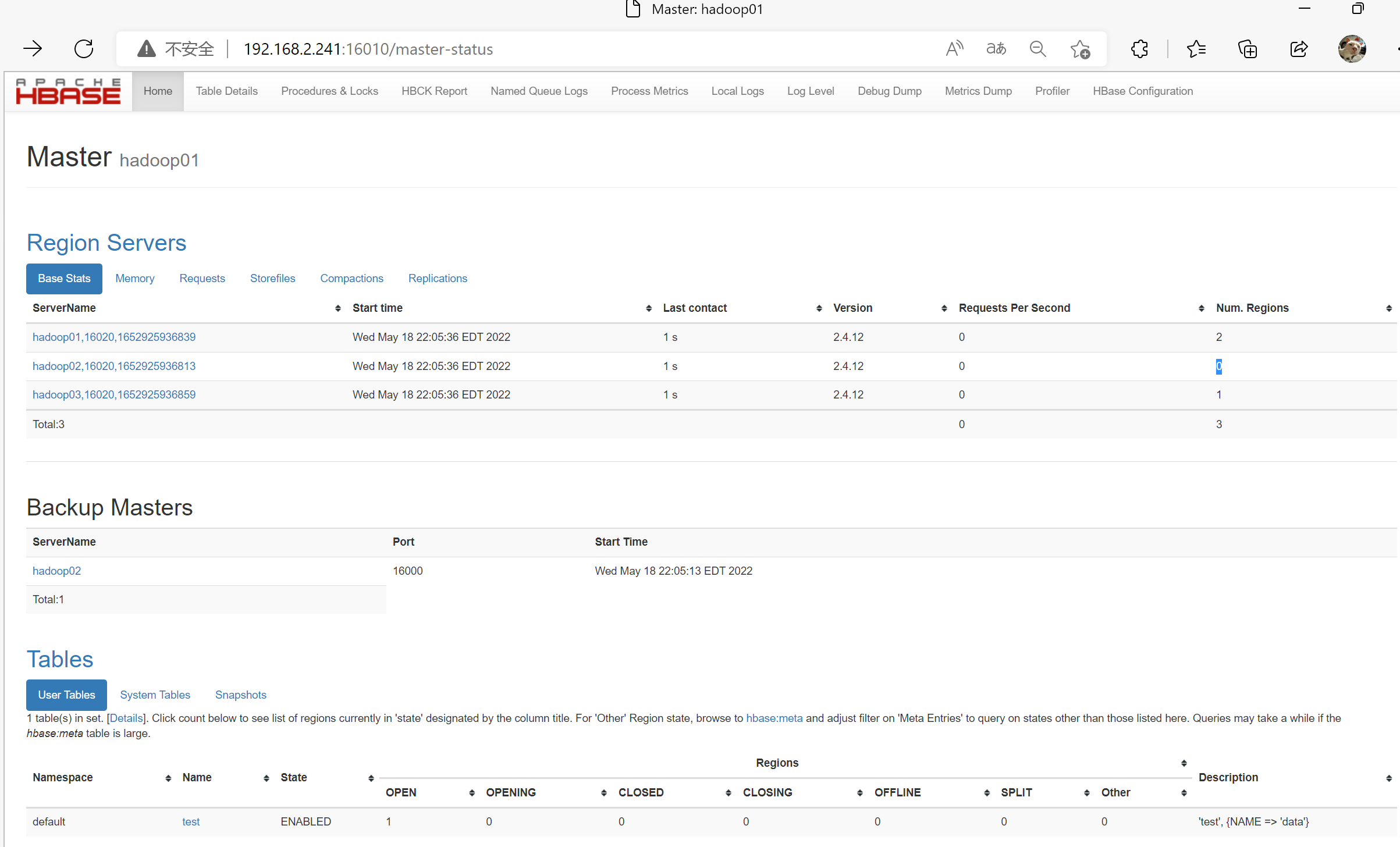Click the translate page icon

coord(996,49)
